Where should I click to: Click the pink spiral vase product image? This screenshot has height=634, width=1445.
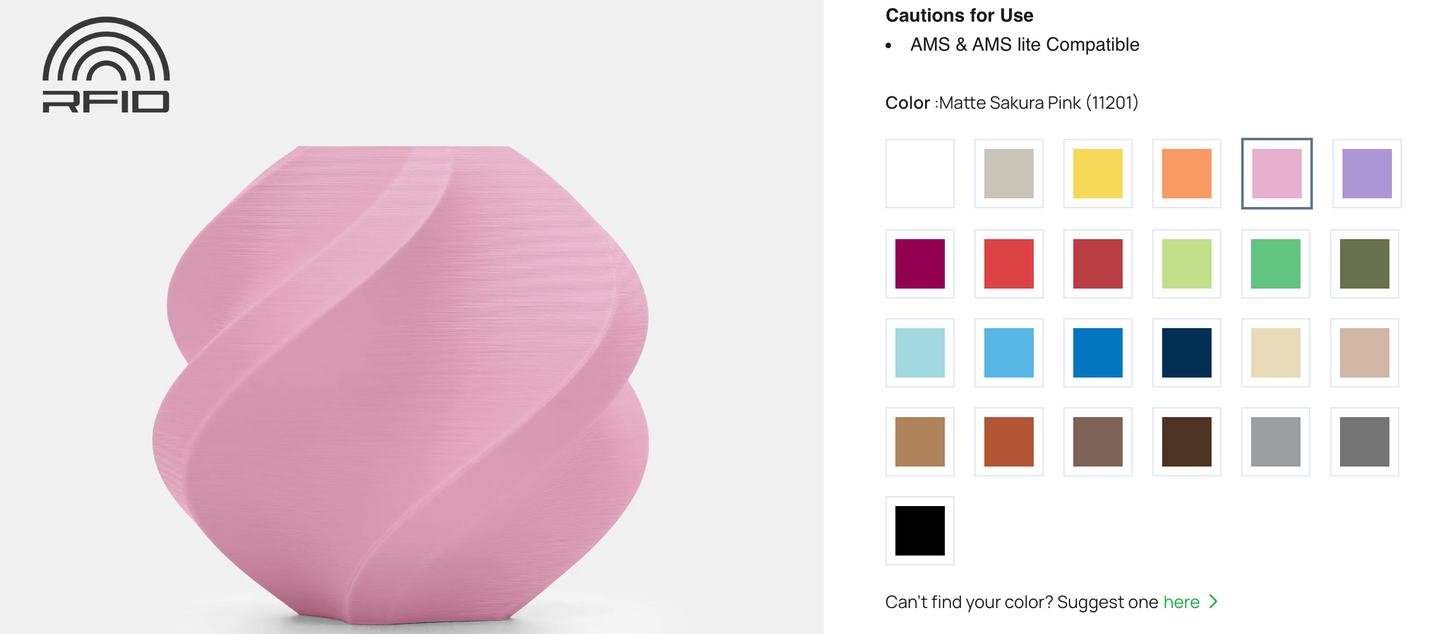[x=401, y=385]
